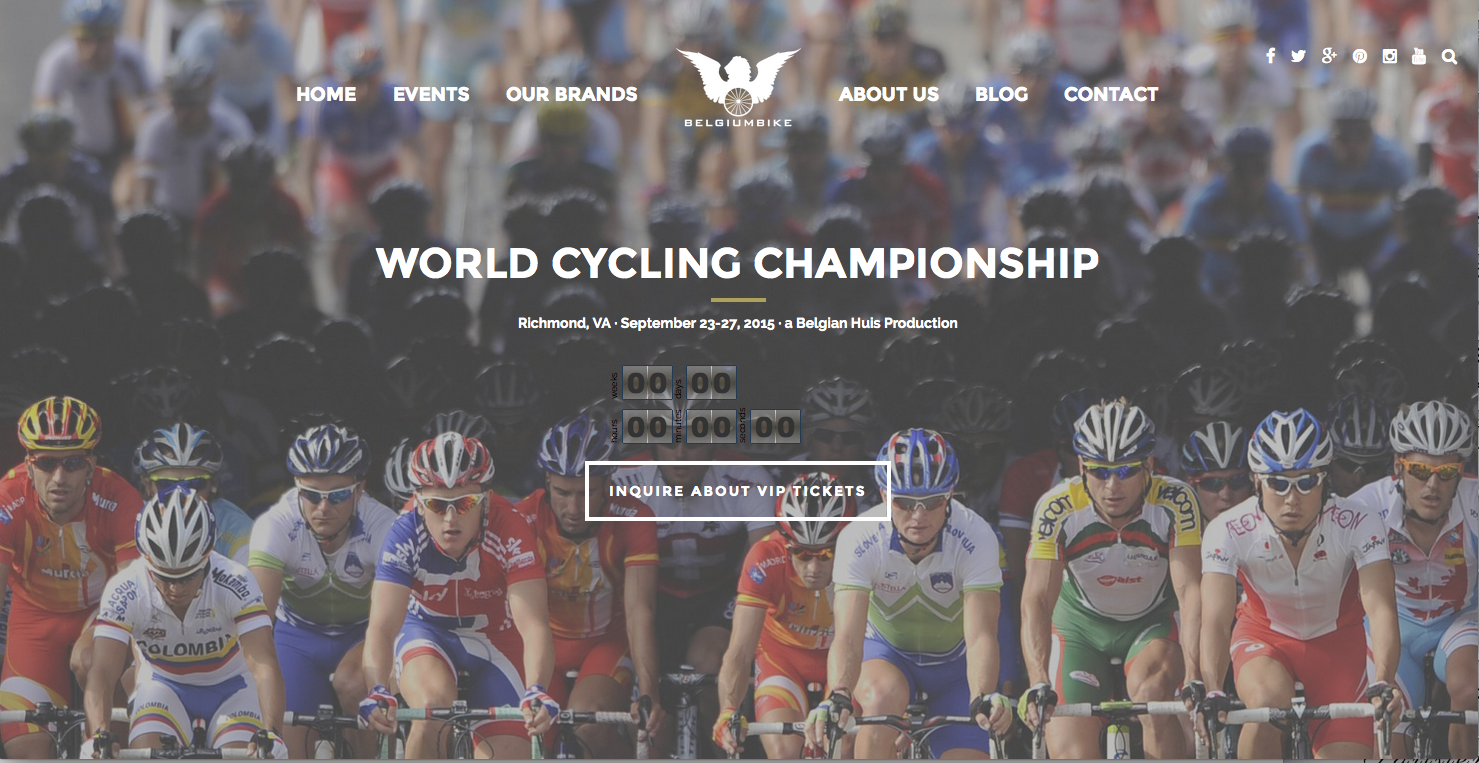Open the Pinterest icon link

click(x=1360, y=56)
